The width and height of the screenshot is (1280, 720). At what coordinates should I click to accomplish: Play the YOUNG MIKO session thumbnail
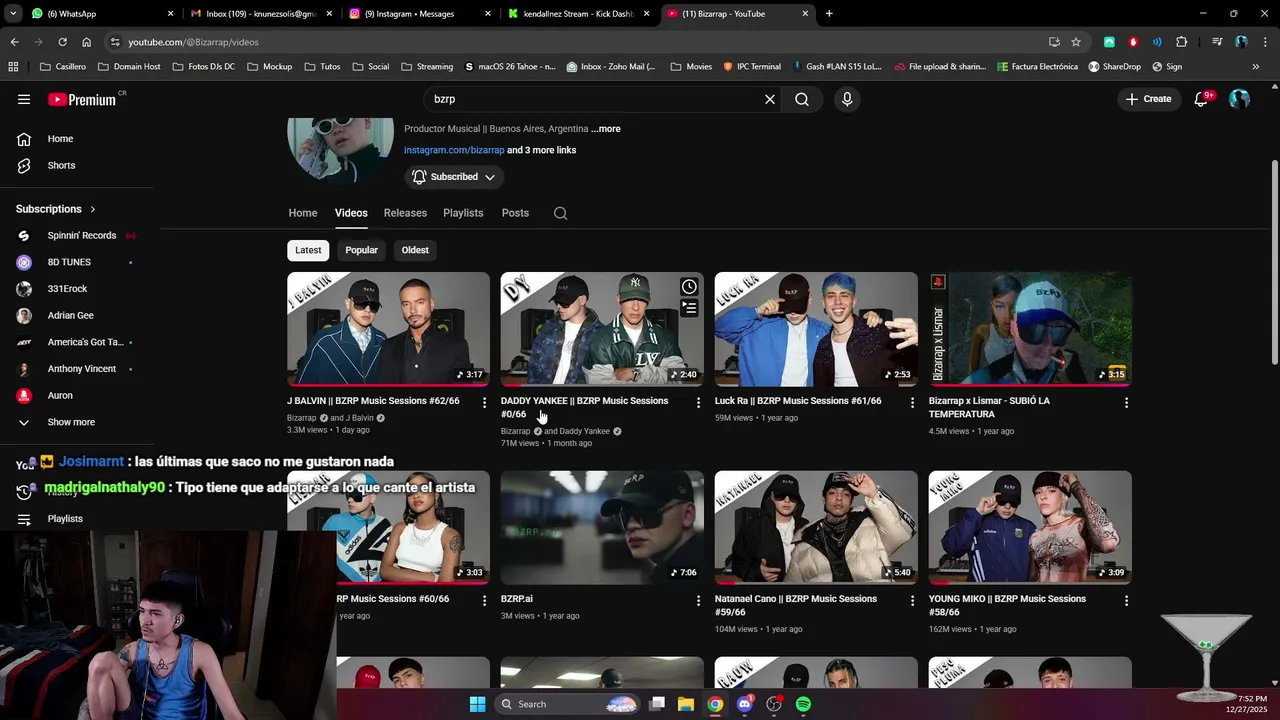(x=1030, y=527)
